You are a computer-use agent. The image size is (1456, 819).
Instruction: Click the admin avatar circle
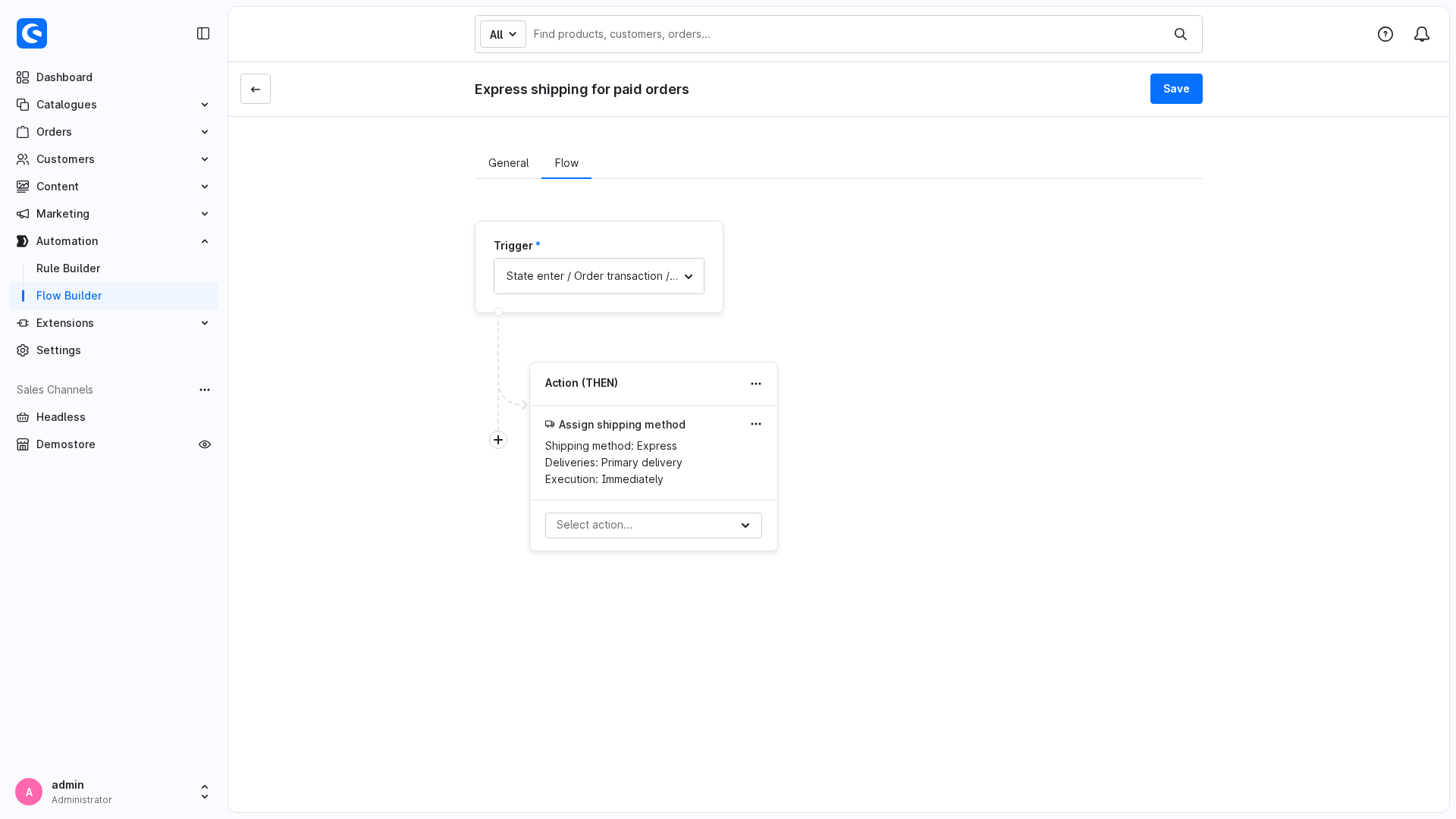tap(29, 792)
